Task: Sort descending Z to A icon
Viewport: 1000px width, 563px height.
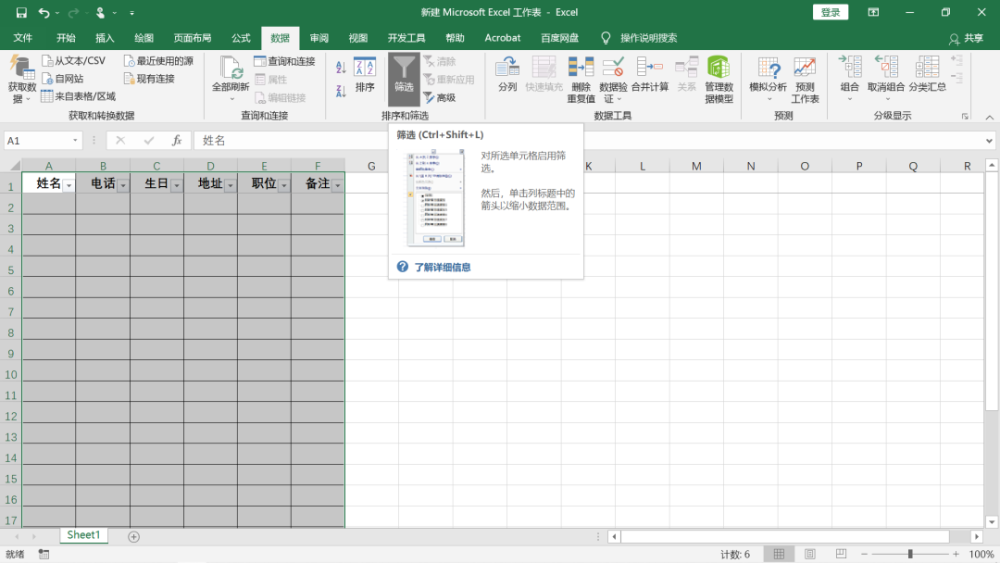Action: pyautogui.click(x=341, y=91)
